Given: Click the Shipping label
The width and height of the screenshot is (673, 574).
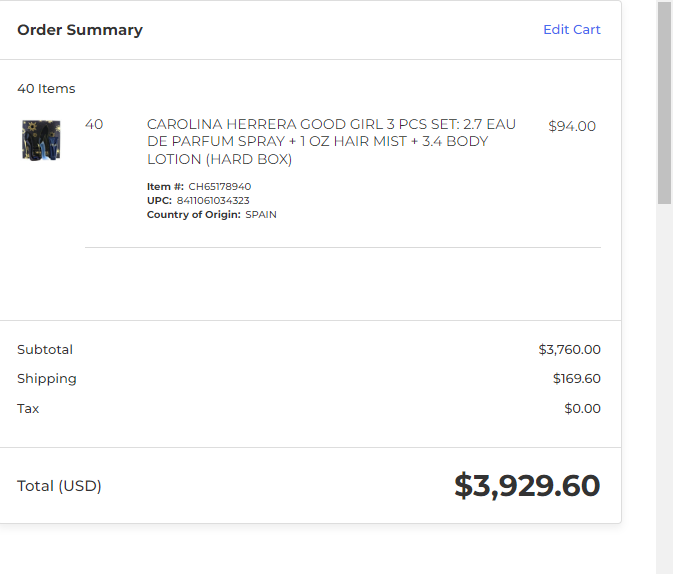Looking at the screenshot, I should (x=47, y=379).
